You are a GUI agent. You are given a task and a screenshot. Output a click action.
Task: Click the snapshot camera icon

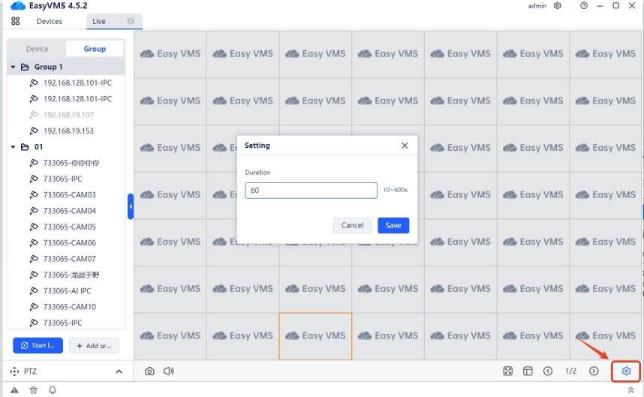point(150,371)
